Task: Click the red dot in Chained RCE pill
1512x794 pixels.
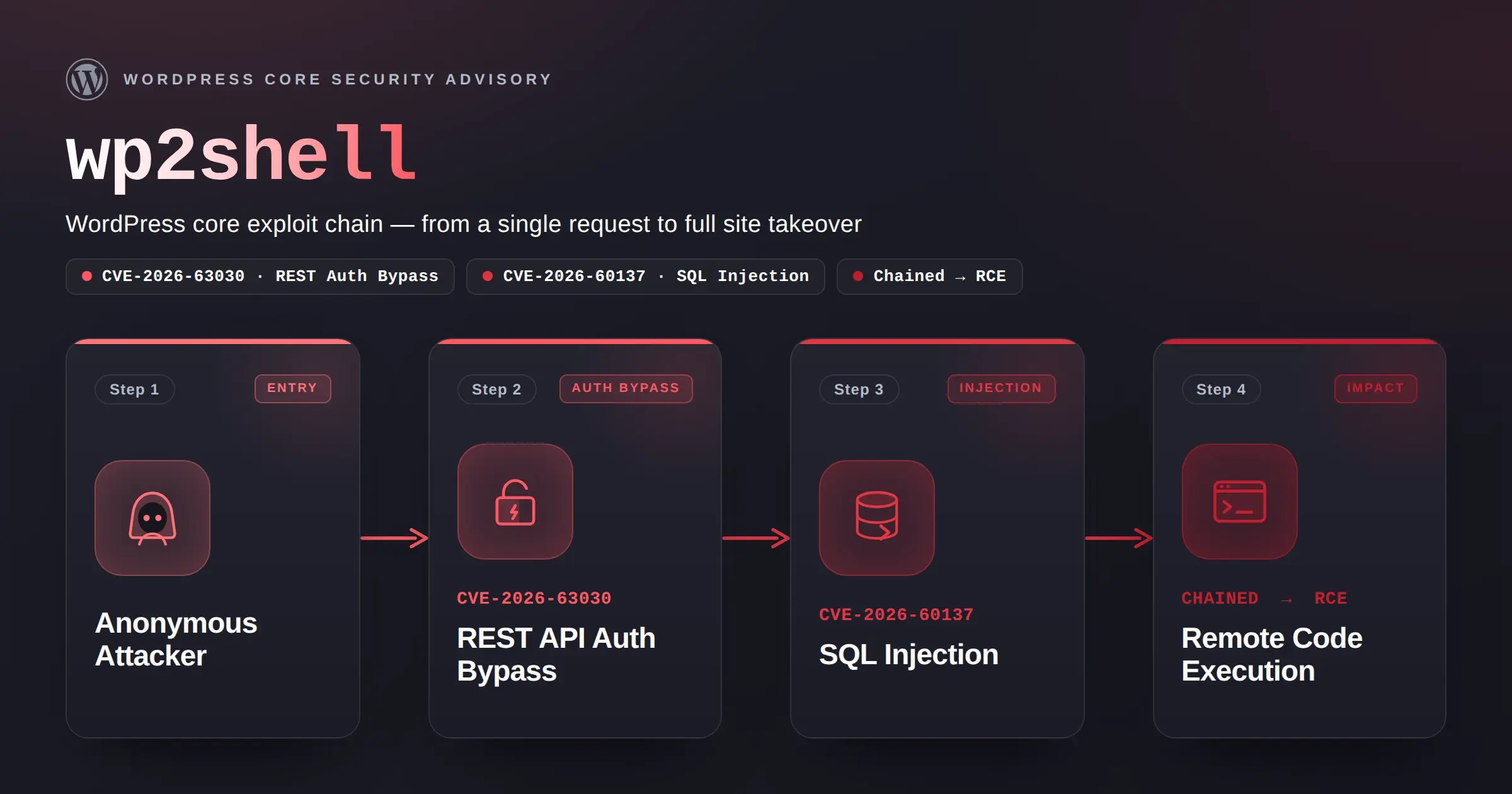Action: tap(858, 276)
